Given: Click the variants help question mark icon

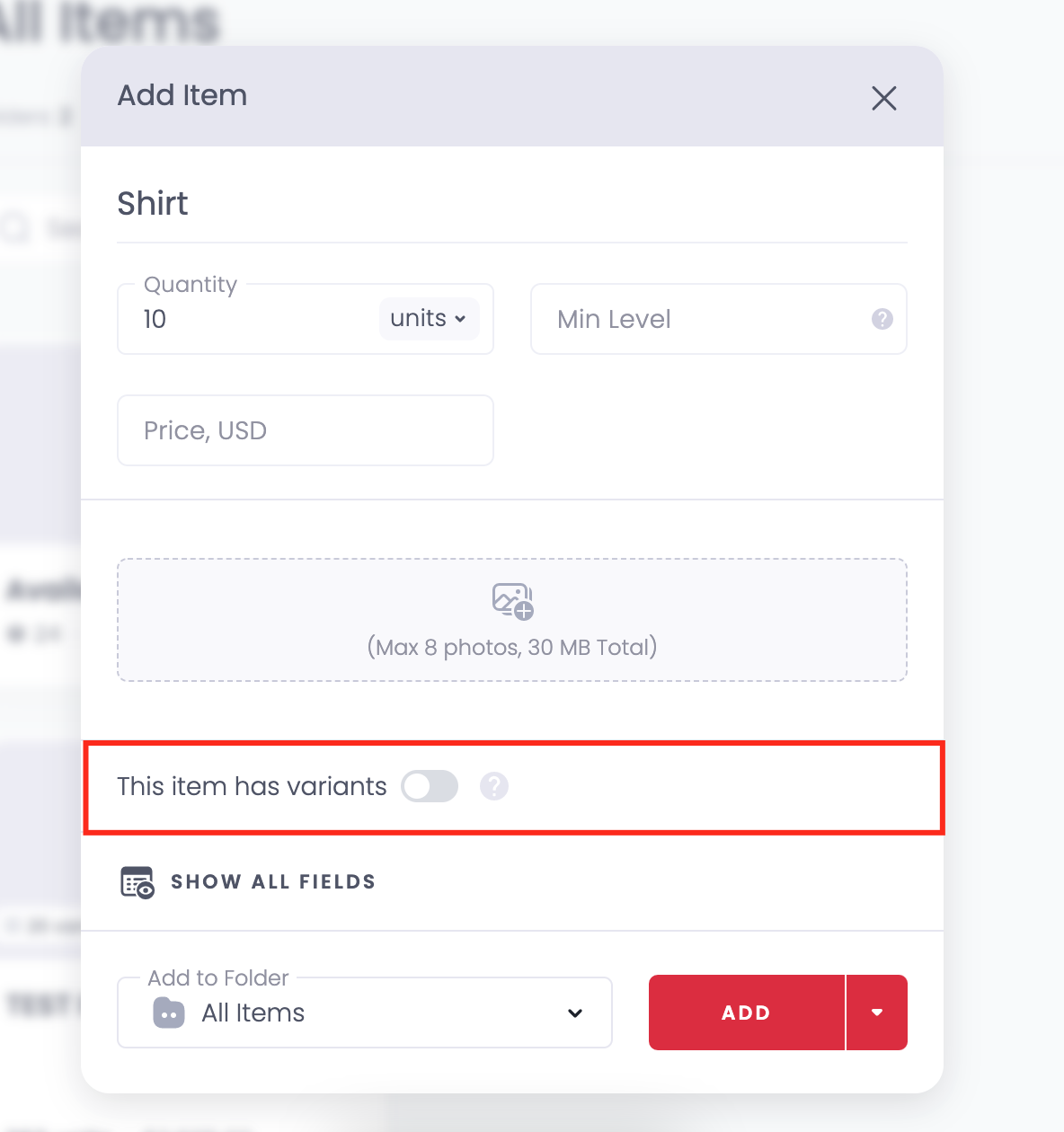Looking at the screenshot, I should (493, 786).
